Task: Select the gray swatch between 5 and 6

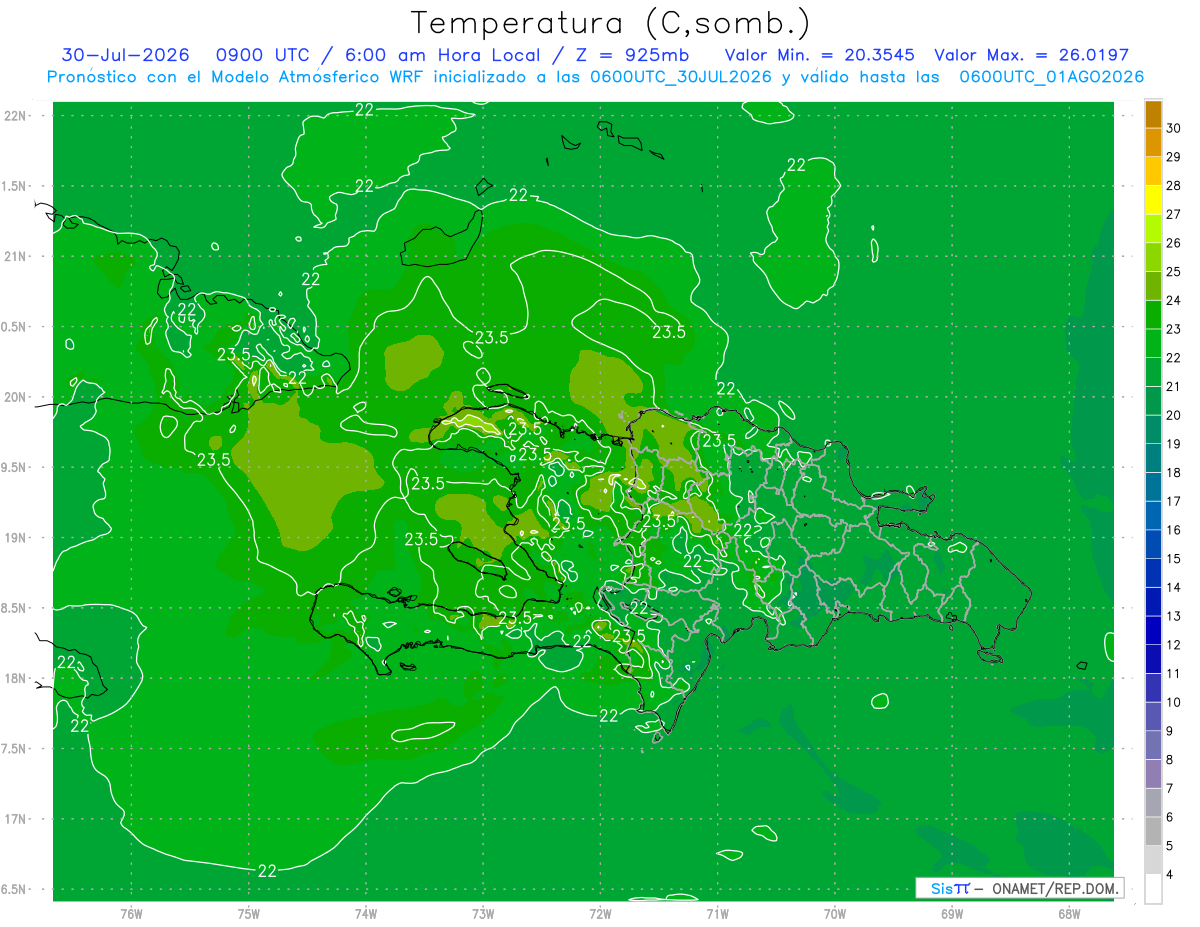Action: (x=1153, y=832)
